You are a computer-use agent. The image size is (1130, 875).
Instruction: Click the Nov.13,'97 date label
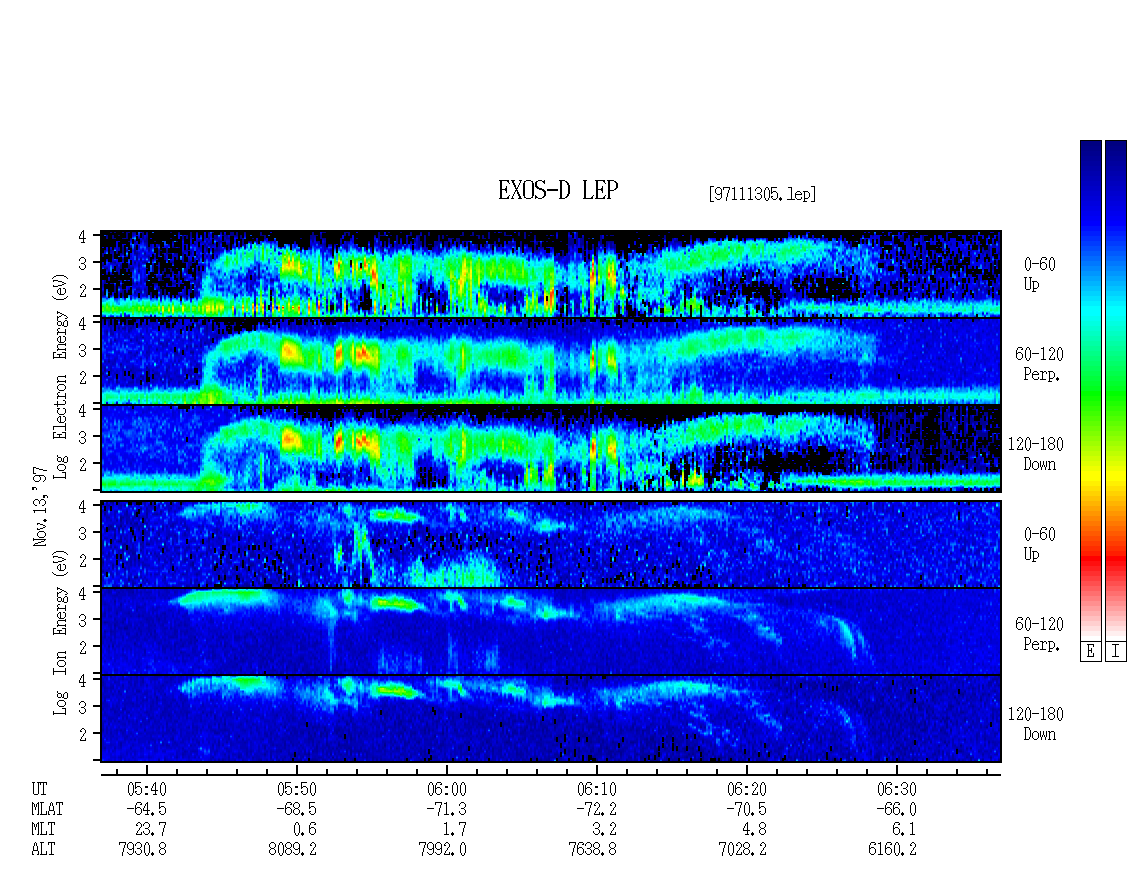click(x=40, y=506)
